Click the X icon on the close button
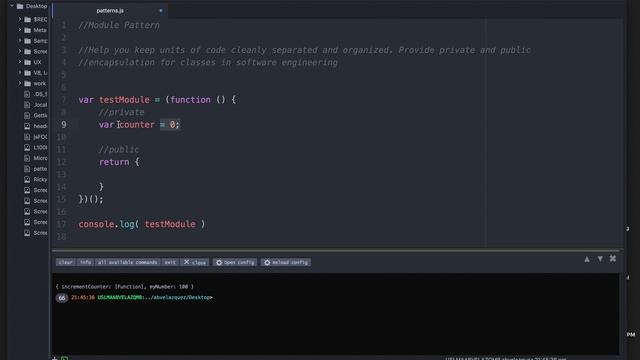Screen dimensions: 640x360 tap(187, 262)
